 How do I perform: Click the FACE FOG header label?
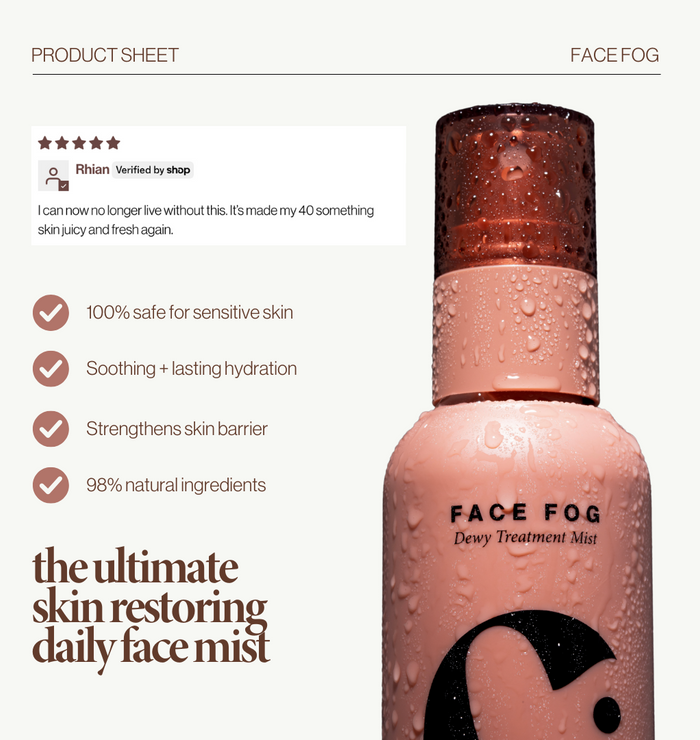coord(614,55)
